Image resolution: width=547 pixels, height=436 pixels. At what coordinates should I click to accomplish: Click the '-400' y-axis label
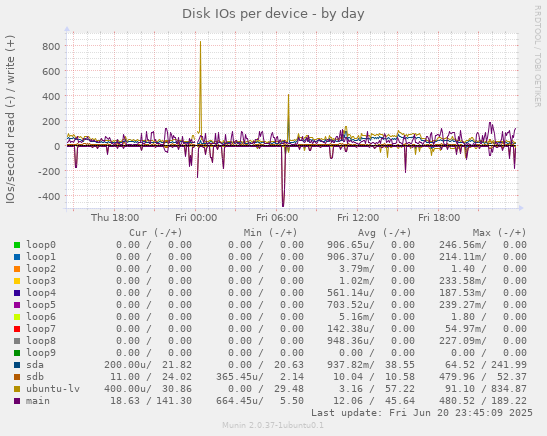click(49, 196)
